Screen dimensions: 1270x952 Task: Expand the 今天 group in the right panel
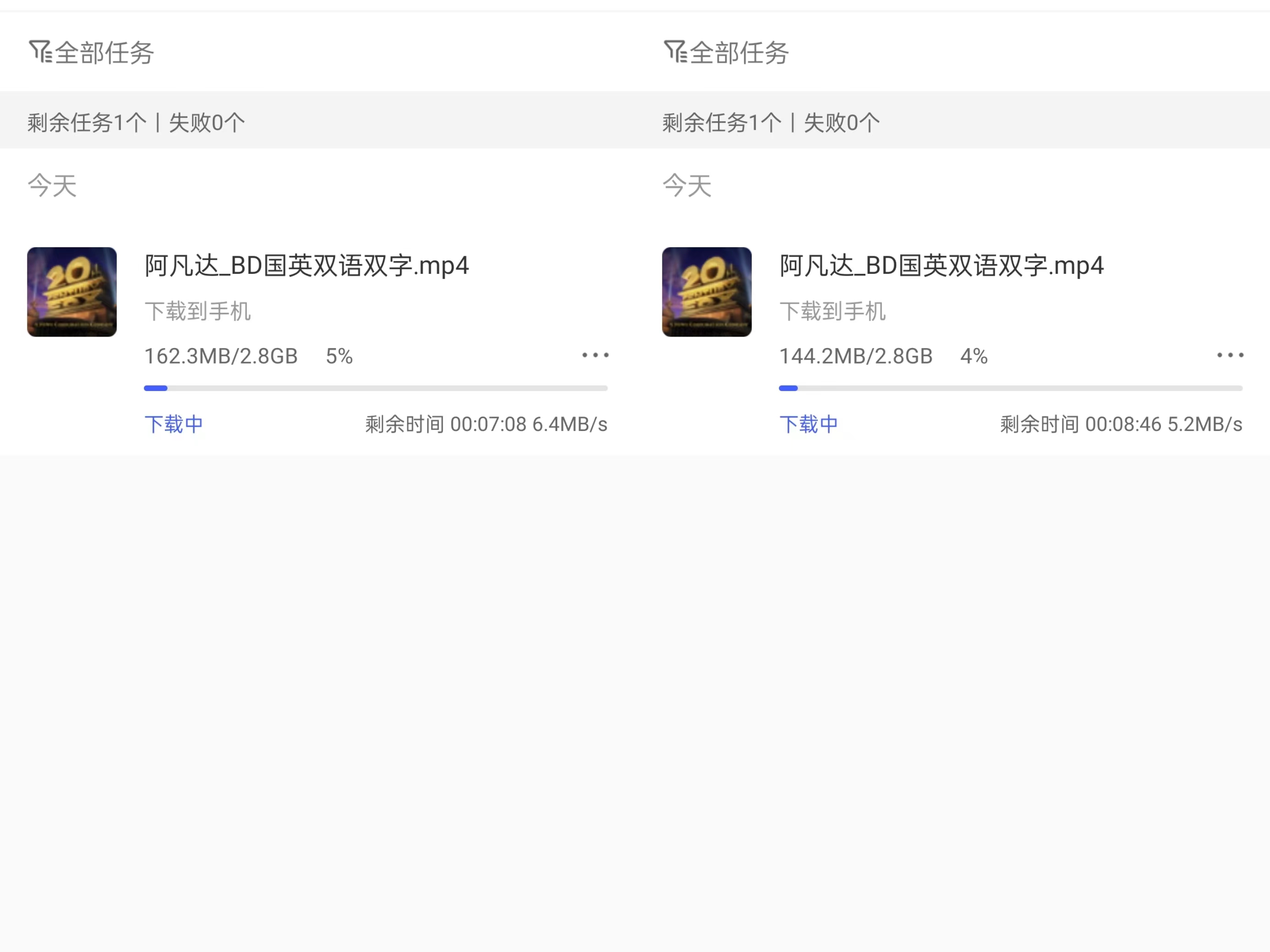(687, 185)
